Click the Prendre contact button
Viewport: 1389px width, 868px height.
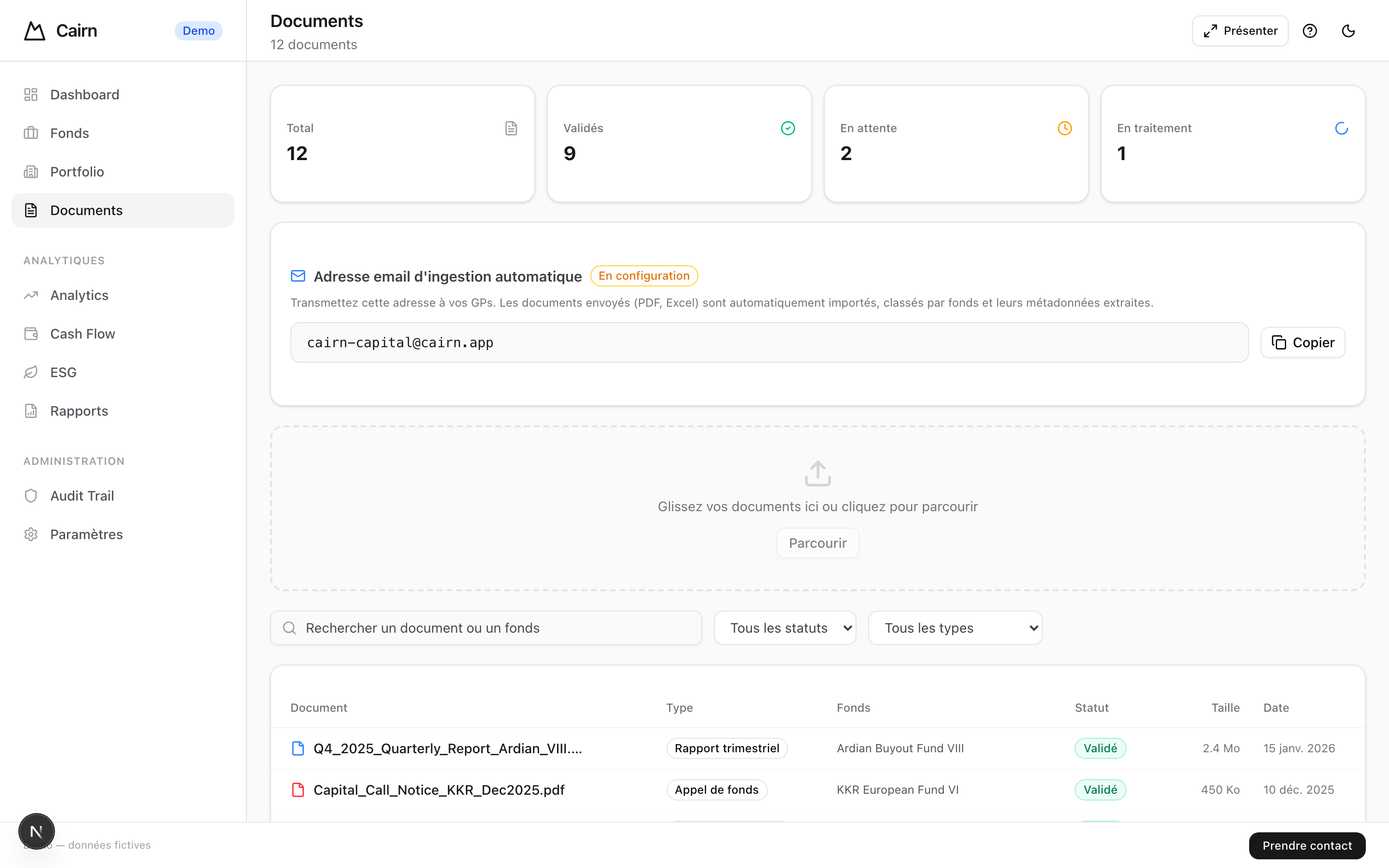tap(1307, 845)
